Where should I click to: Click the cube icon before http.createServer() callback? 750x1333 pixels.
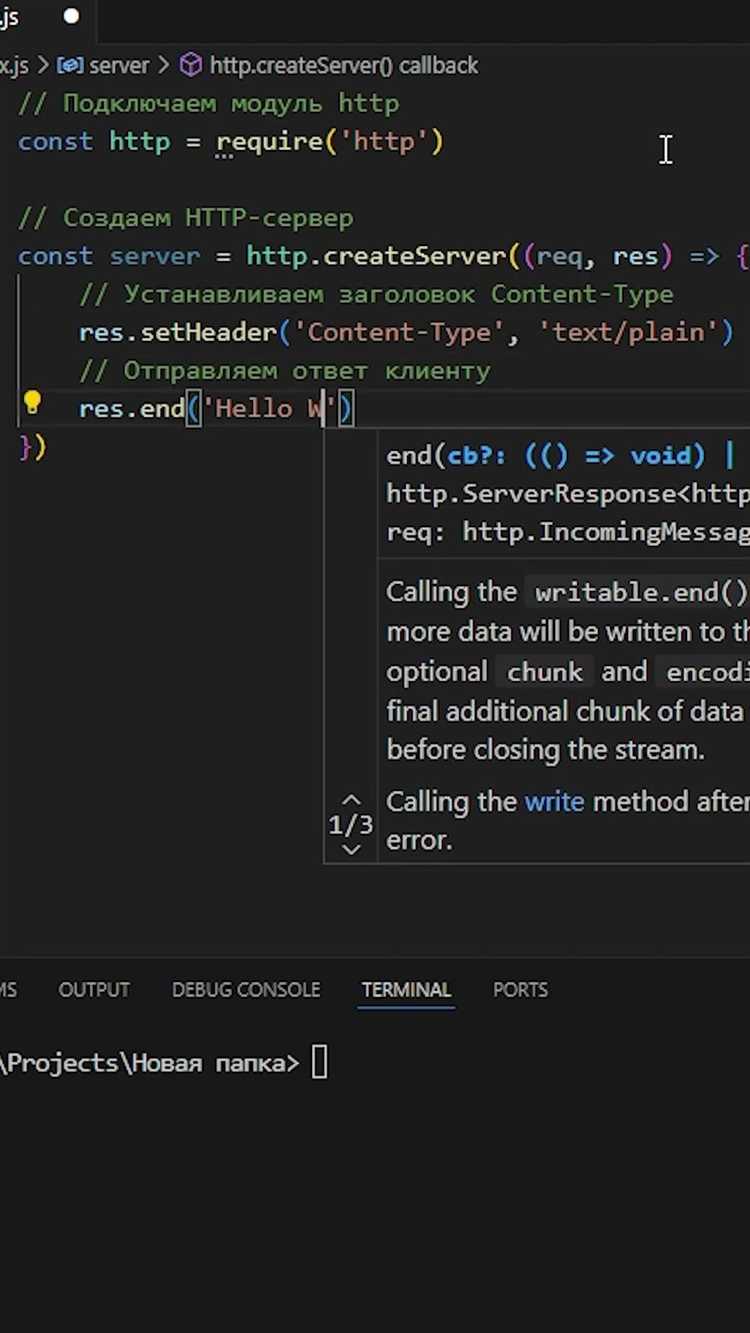(x=190, y=66)
